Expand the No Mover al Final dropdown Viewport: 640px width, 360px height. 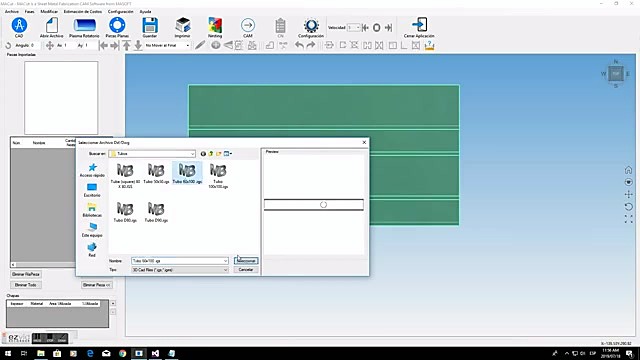[187, 45]
